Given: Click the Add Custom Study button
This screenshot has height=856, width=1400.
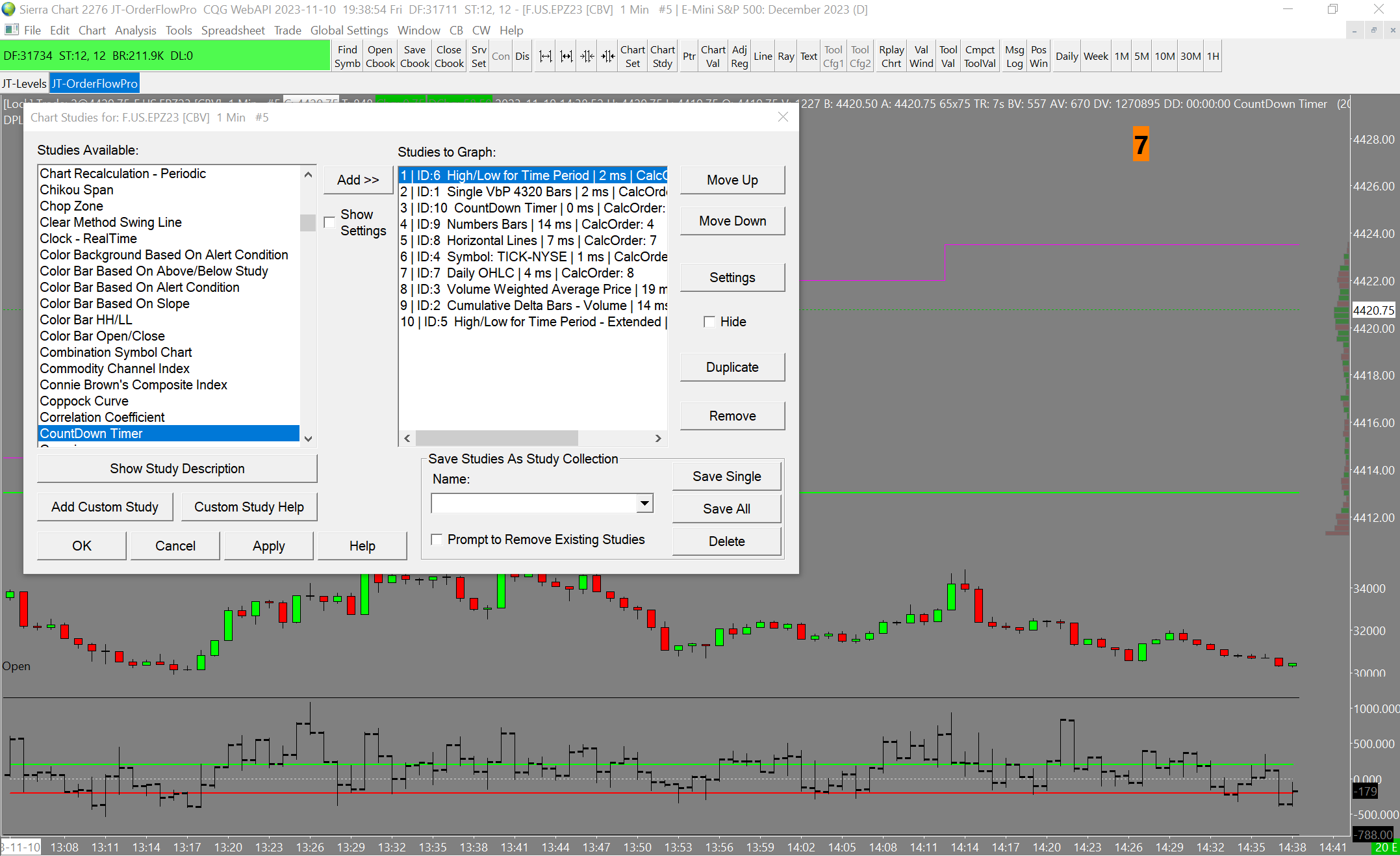Looking at the screenshot, I should point(105,507).
